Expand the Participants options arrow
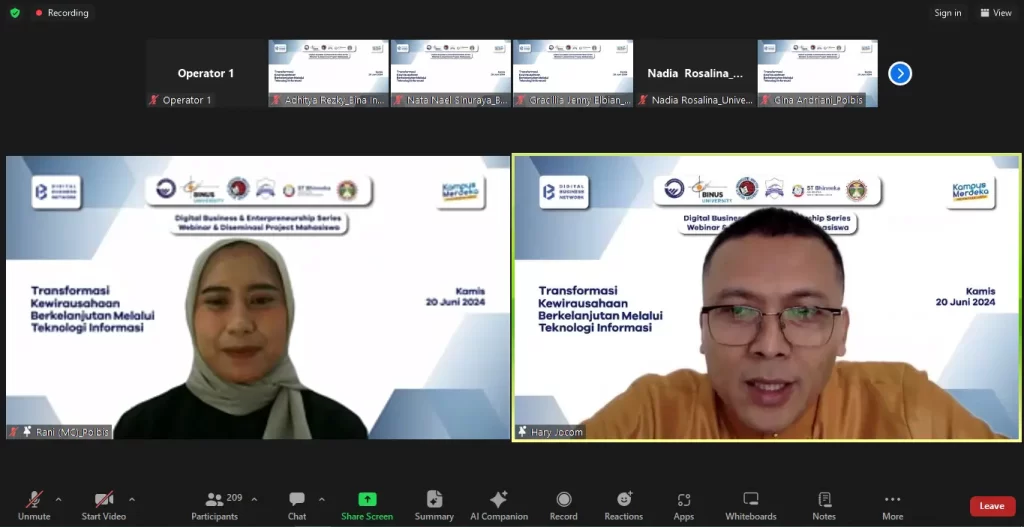1024x527 pixels. pos(254,499)
